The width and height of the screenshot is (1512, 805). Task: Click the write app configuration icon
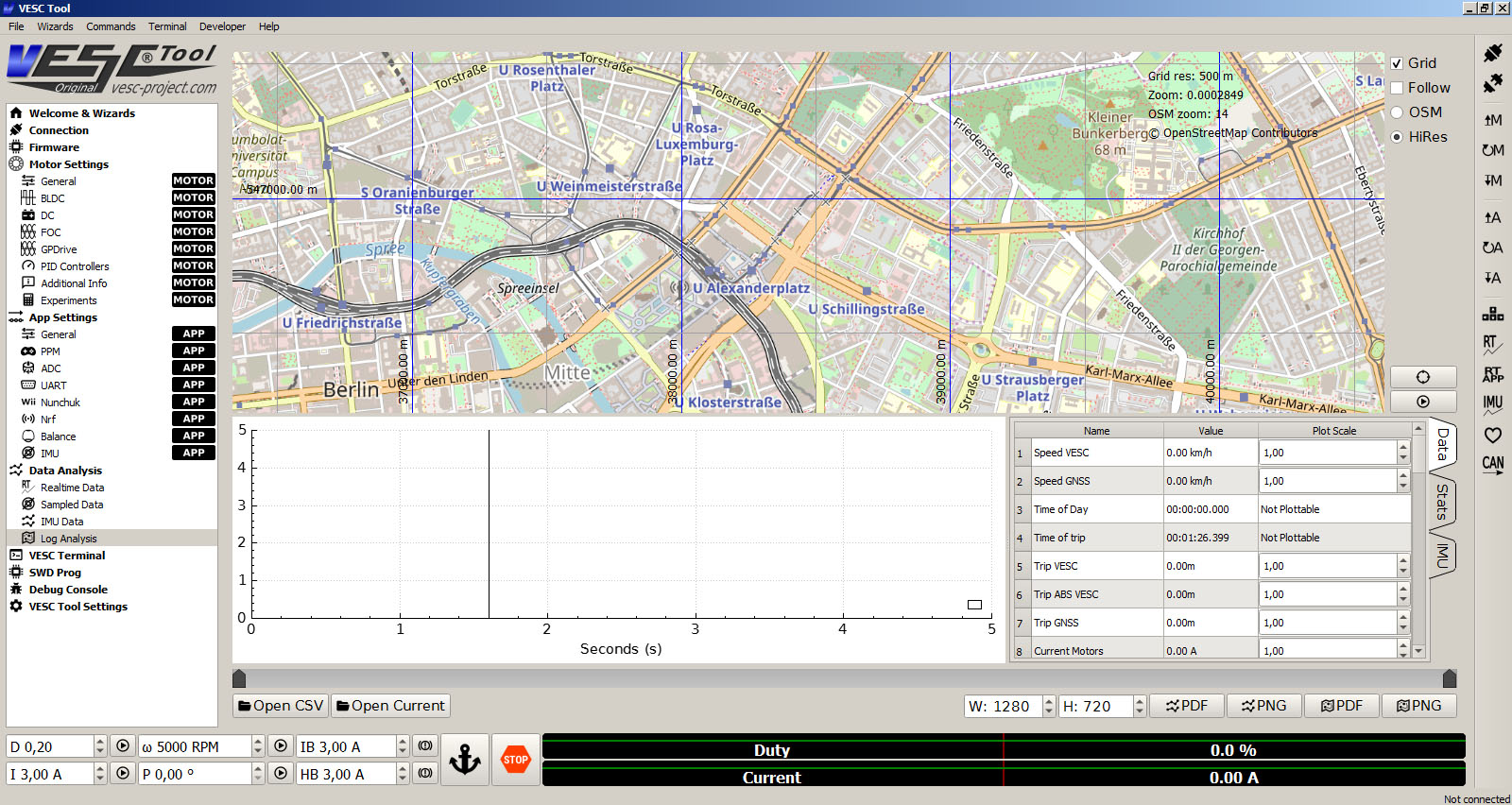click(x=1493, y=278)
